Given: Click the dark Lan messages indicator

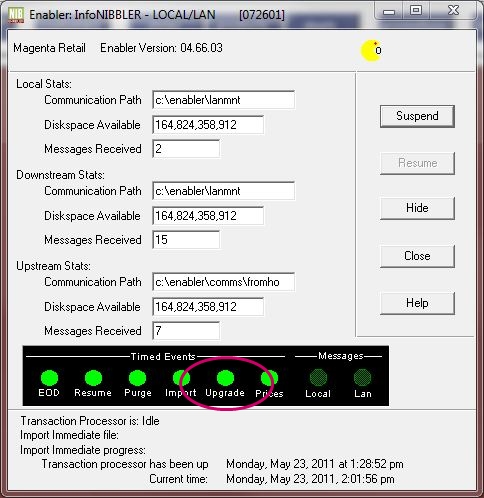Looking at the screenshot, I should pos(362,378).
